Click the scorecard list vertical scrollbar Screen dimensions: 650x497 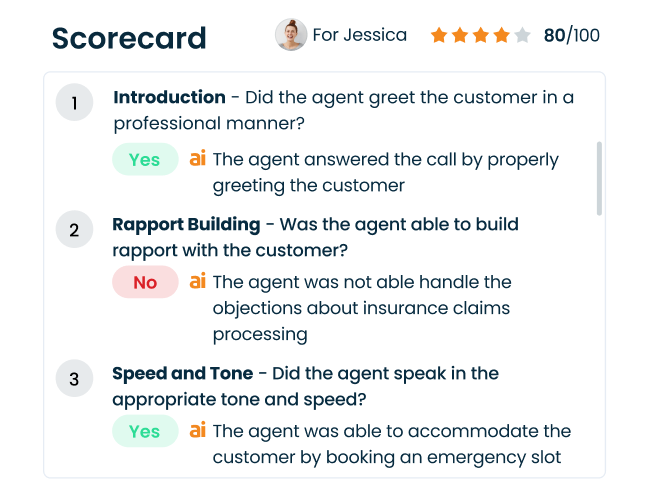tap(599, 178)
